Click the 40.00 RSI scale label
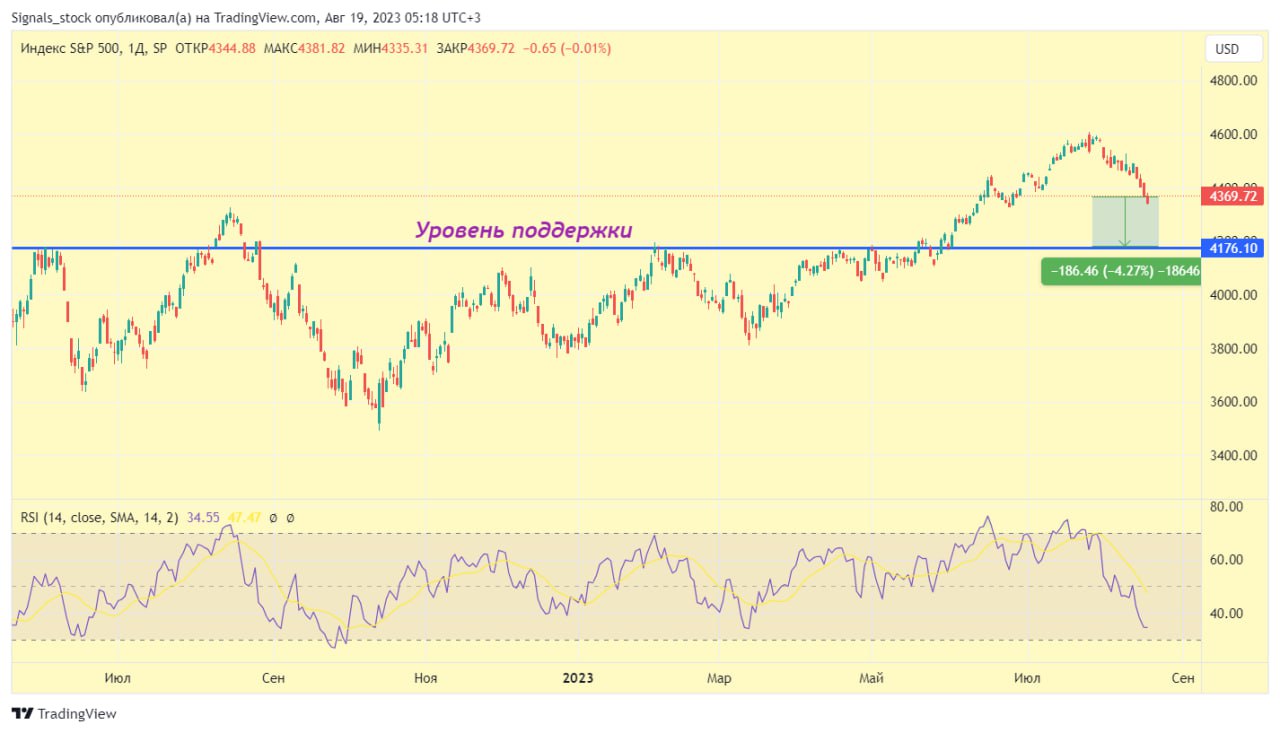 pos(1226,613)
